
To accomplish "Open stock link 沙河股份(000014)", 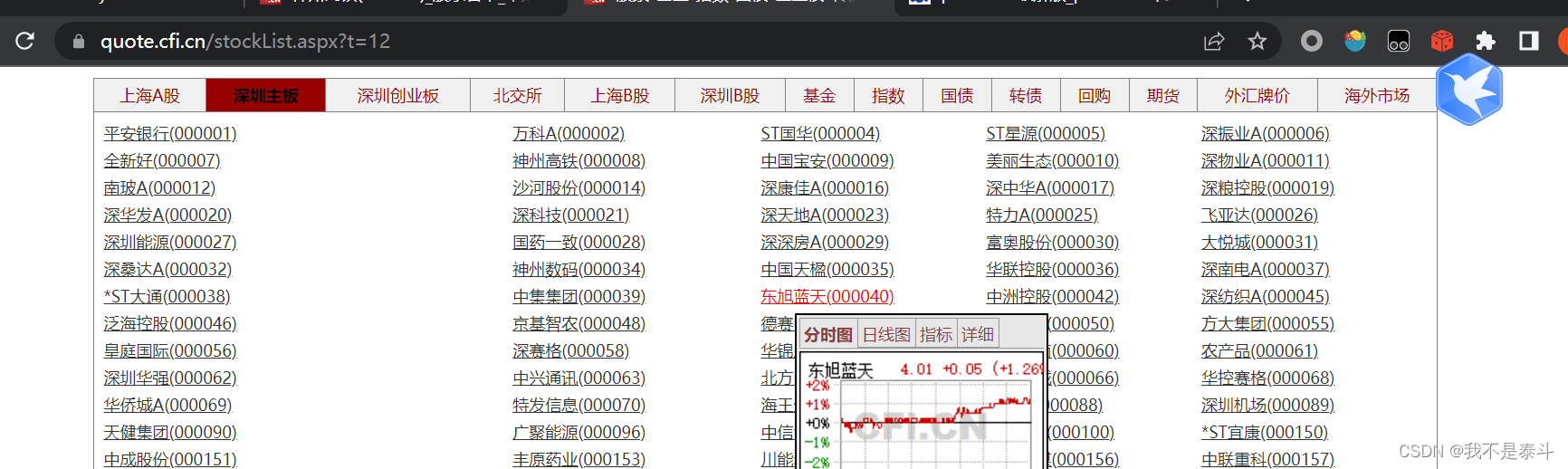I will [x=579, y=188].
